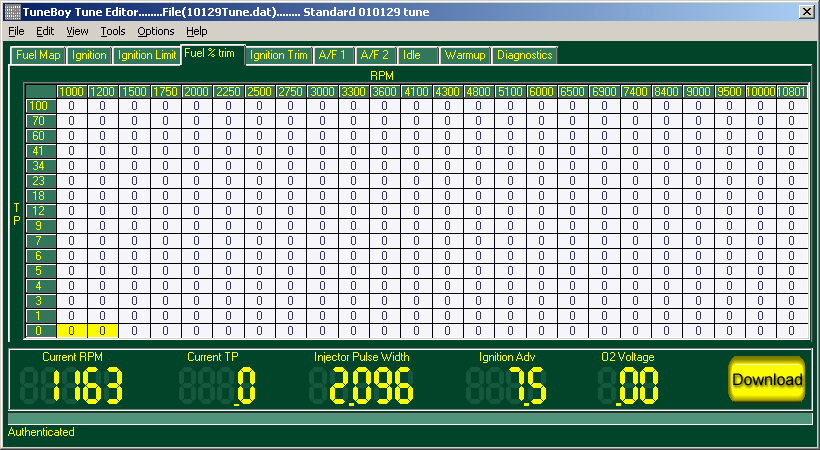Select cell at TP 100, 10801 RPM
820x450 pixels.
coord(792,106)
